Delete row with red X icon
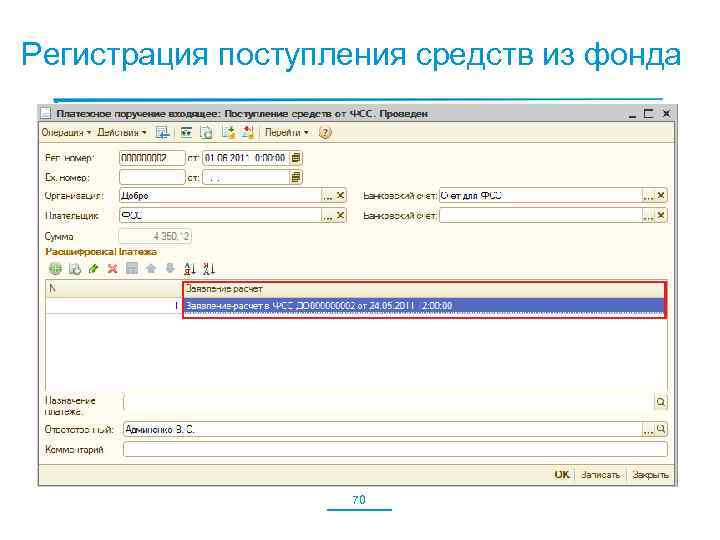 (112, 269)
